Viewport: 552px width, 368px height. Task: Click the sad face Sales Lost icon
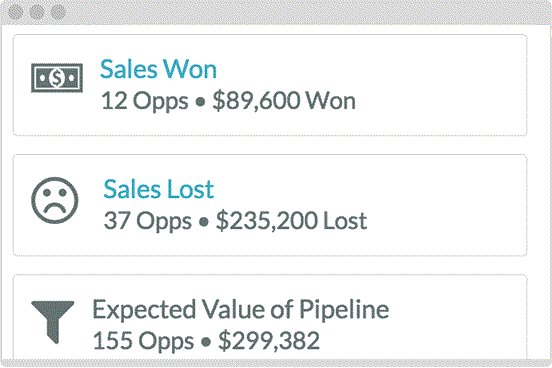[55, 200]
